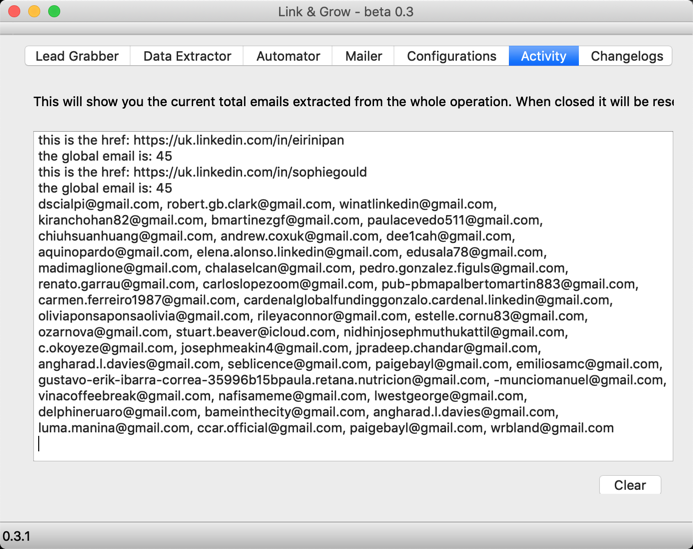Click the emails extracted description text
This screenshot has width=693, height=549.
pos(353,102)
